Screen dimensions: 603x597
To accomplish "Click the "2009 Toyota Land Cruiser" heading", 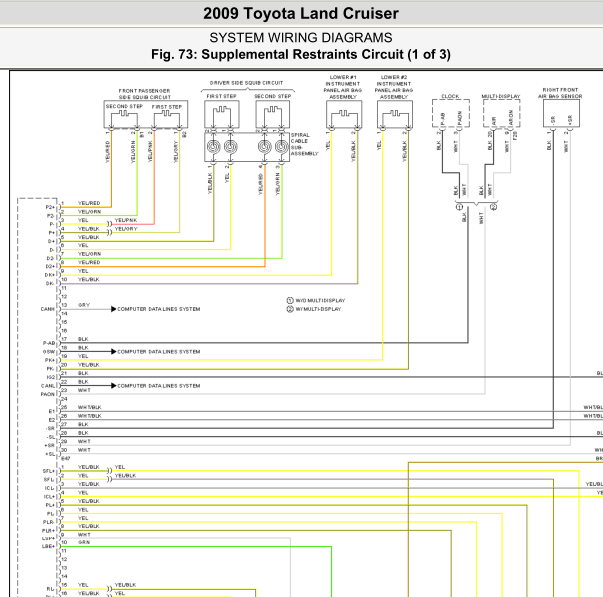I will click(x=301, y=14).
